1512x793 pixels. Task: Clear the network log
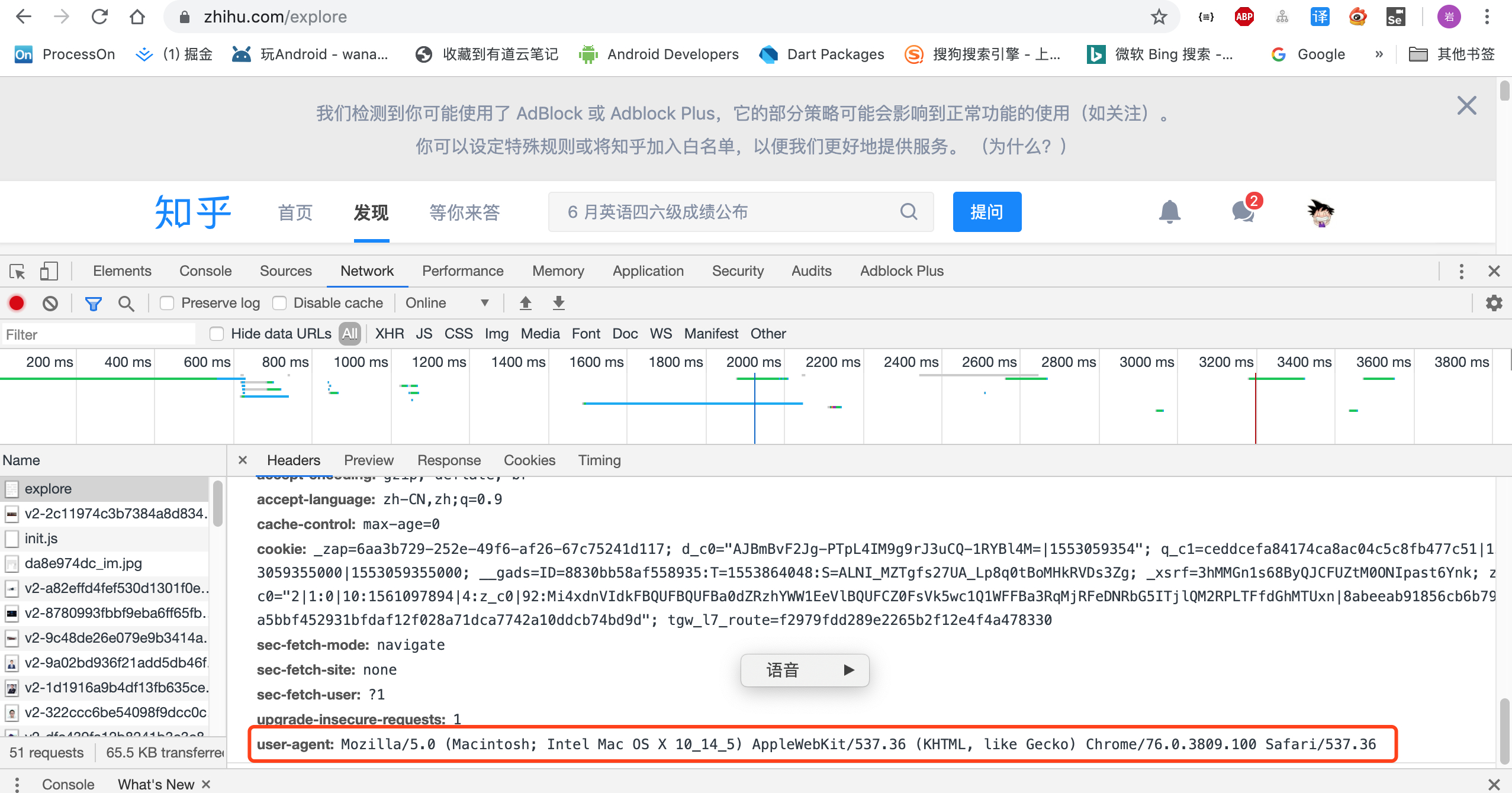pos(50,303)
